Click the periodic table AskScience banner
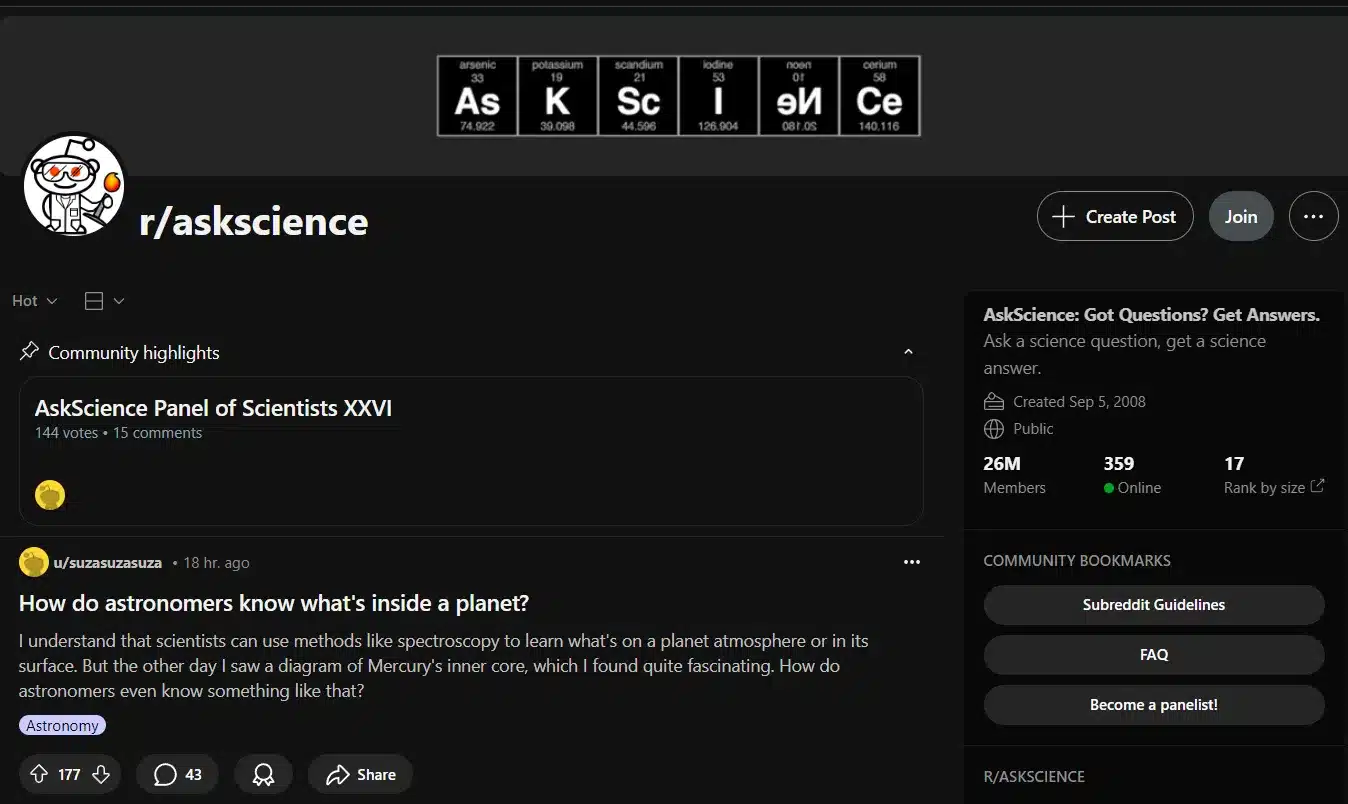 pos(678,96)
